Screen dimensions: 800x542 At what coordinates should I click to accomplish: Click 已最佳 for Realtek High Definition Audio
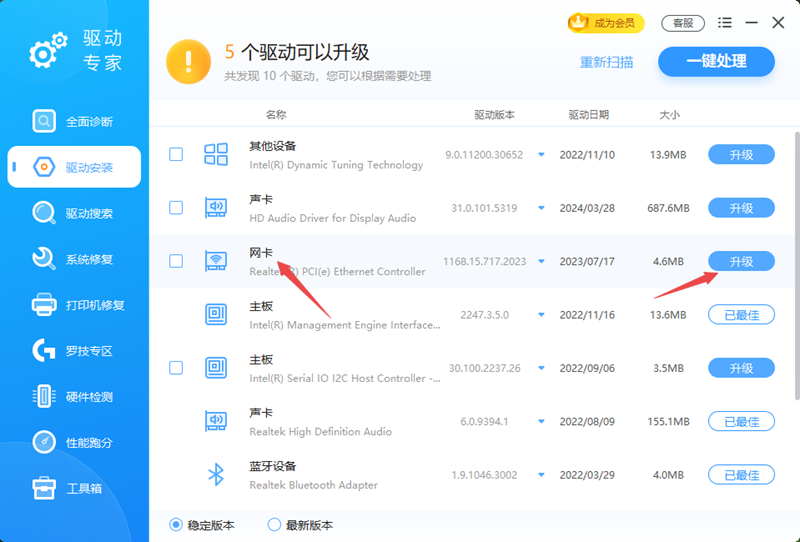click(741, 421)
